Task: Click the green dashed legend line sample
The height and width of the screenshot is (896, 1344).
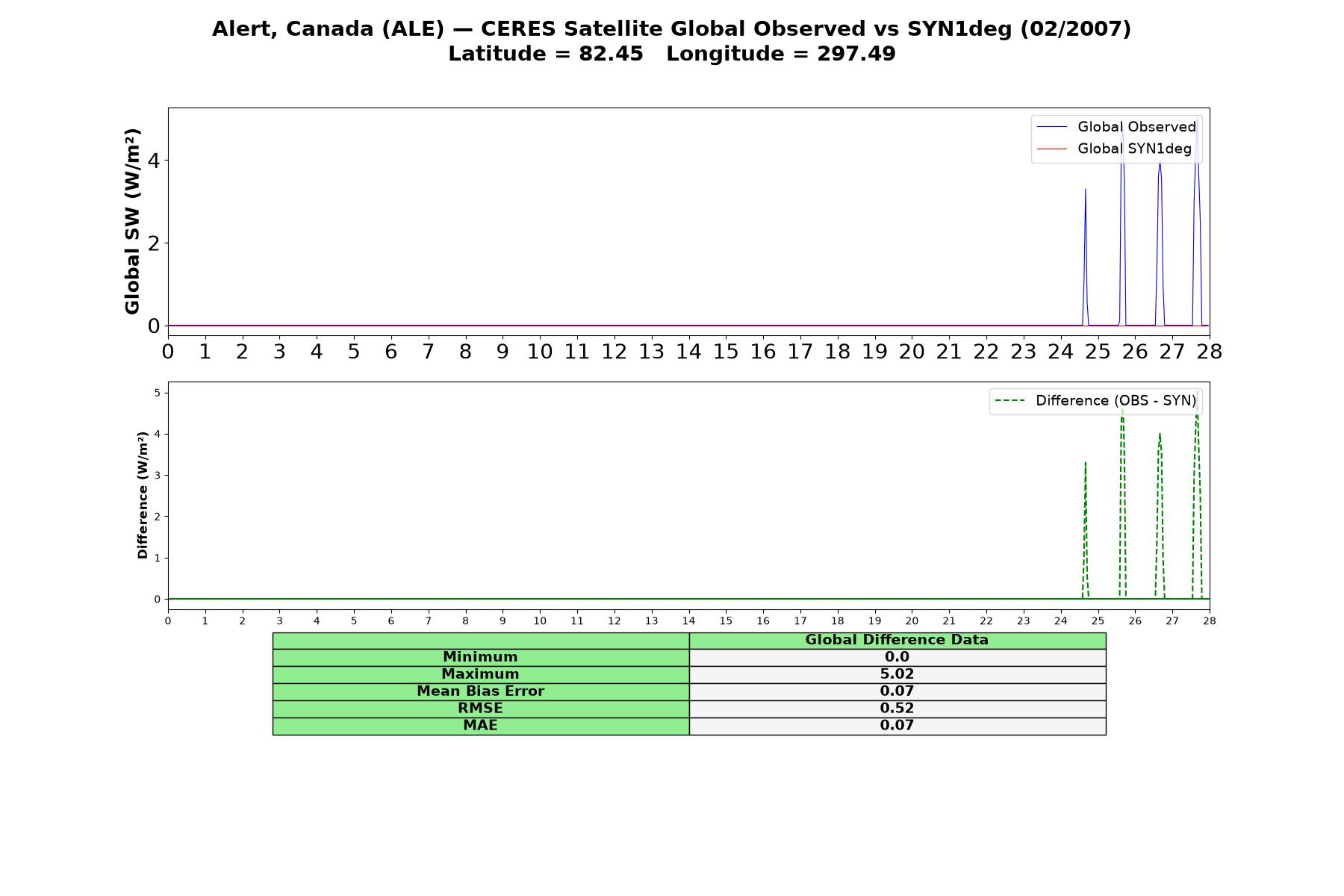Action: click(x=1010, y=401)
